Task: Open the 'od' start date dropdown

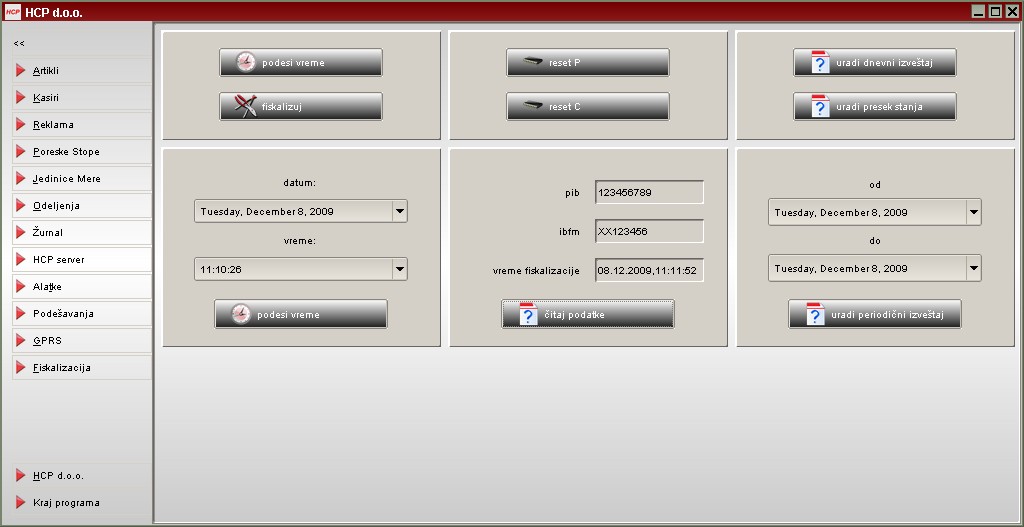Action: [973, 212]
